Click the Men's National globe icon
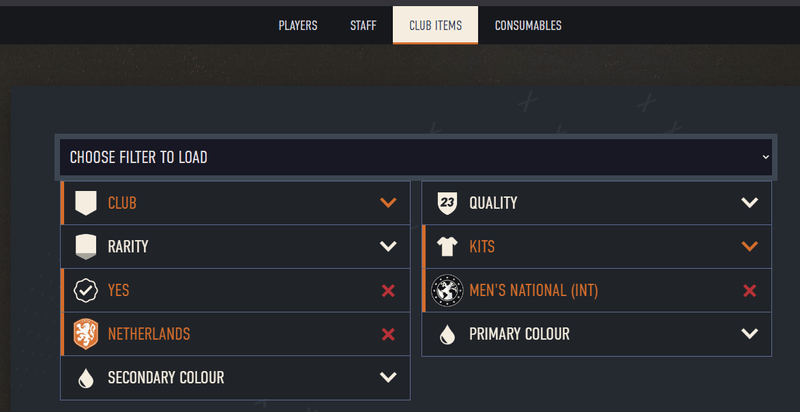Image resolution: width=800 pixels, height=412 pixels. coord(445,290)
